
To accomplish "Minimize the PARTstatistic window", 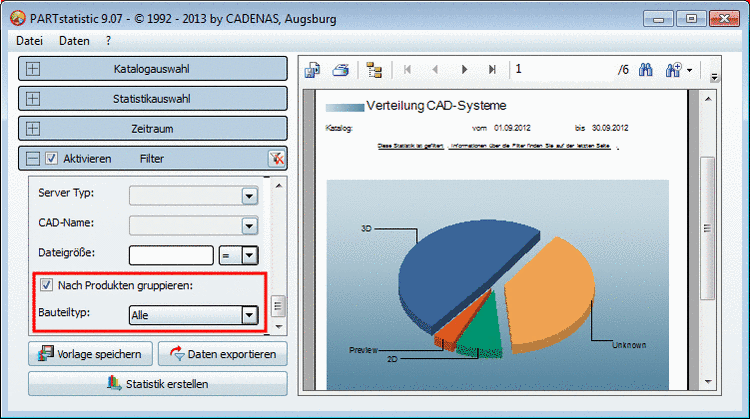I will (x=658, y=19).
